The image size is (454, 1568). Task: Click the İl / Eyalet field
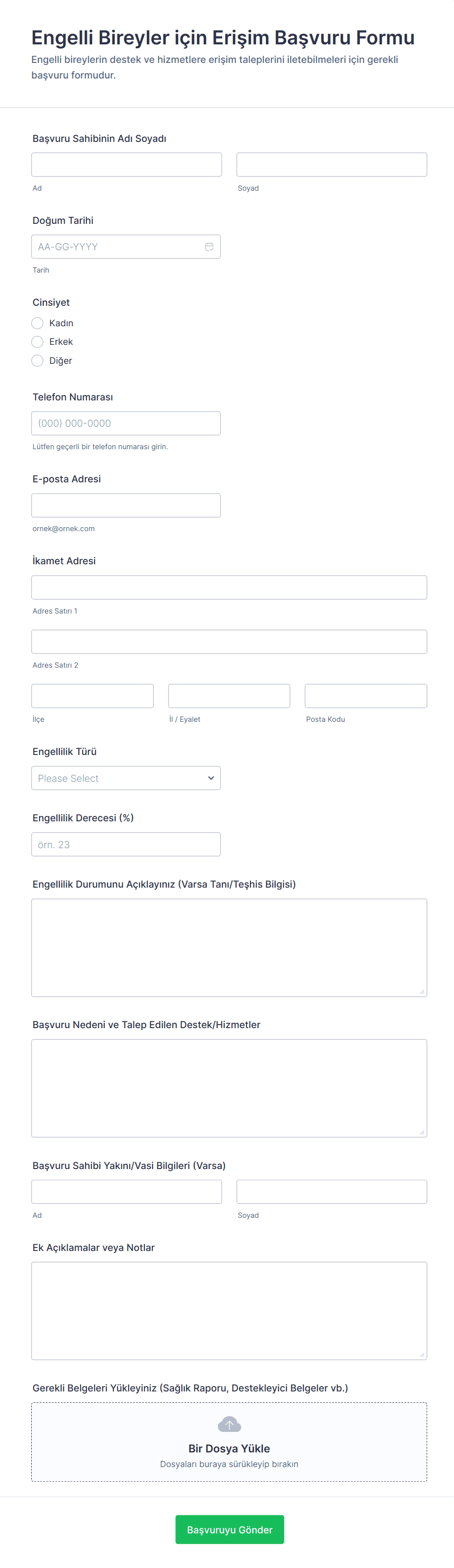(x=229, y=696)
